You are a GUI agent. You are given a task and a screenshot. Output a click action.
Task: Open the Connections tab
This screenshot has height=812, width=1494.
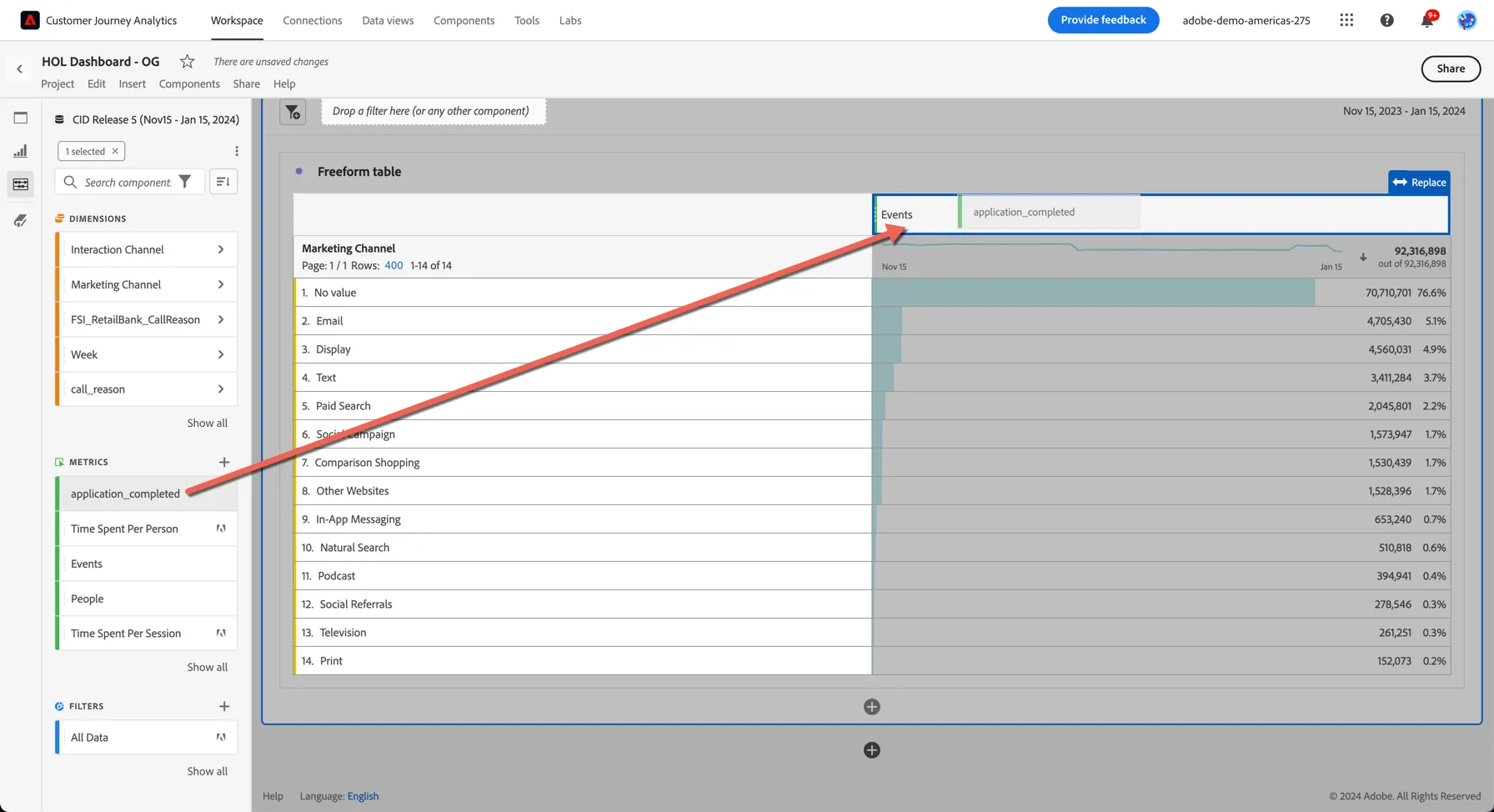pos(313,20)
